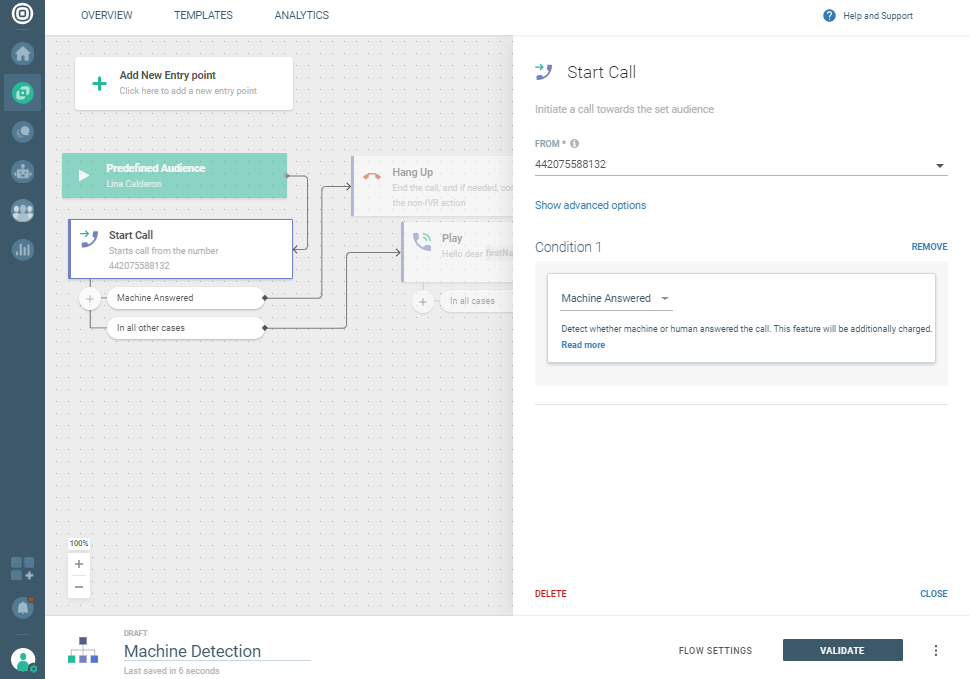Image resolution: width=970 pixels, height=679 pixels.
Task: Switch to the Templates tab
Action: [203, 16]
